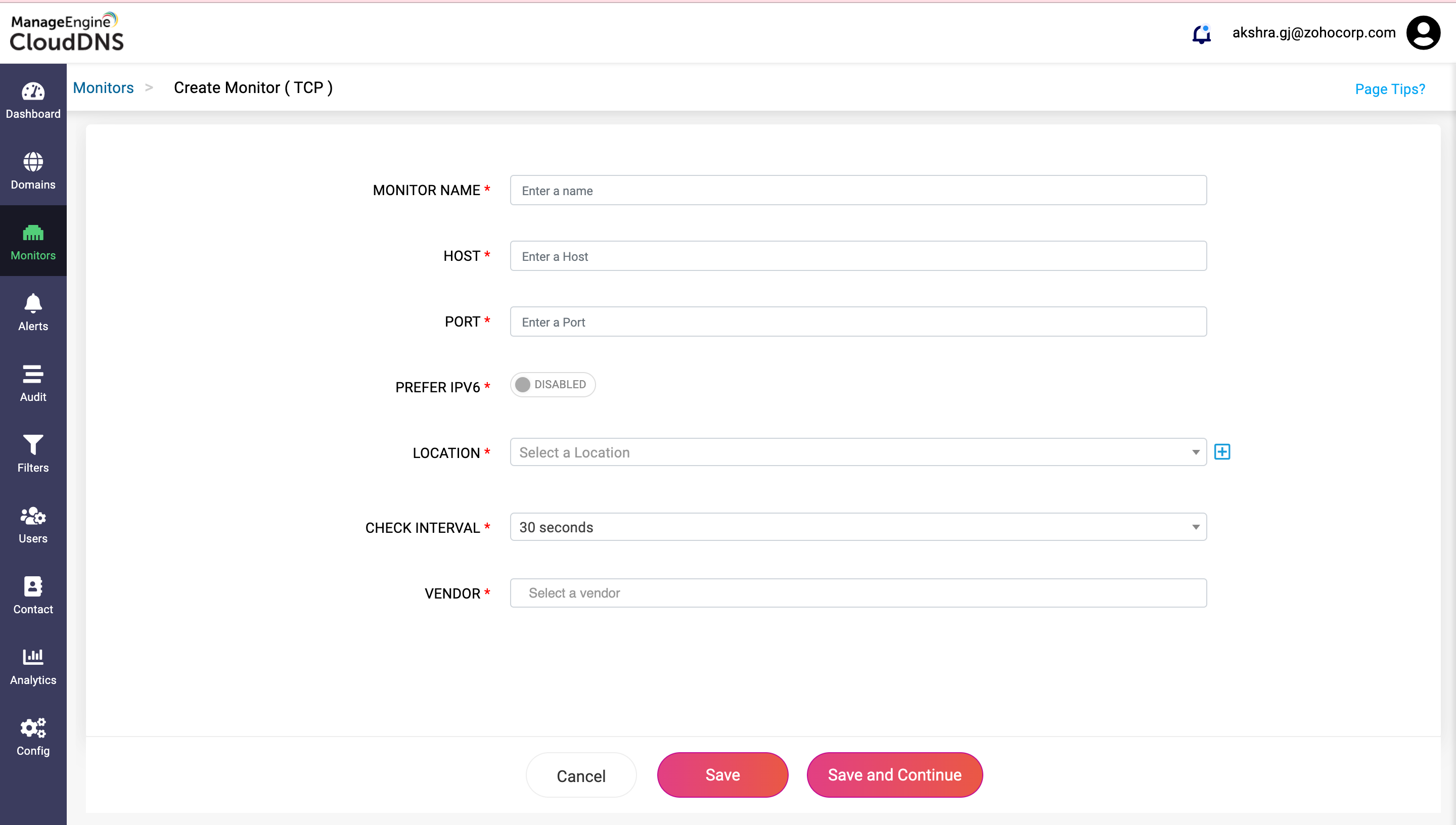Add a location with plus icon
Screen dimensions: 1456x825
(x=1222, y=451)
